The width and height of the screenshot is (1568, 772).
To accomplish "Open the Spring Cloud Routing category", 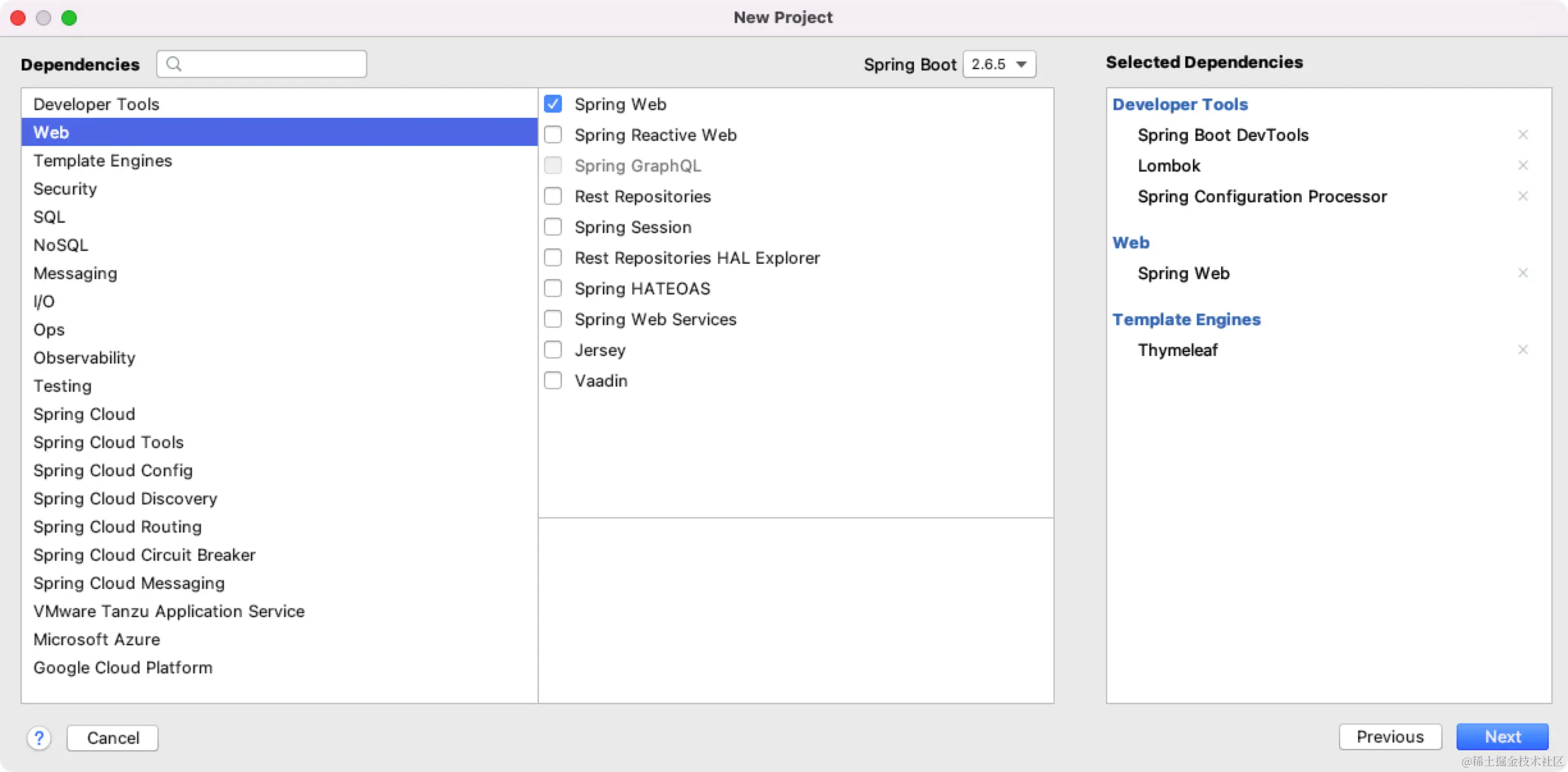I will (x=117, y=527).
